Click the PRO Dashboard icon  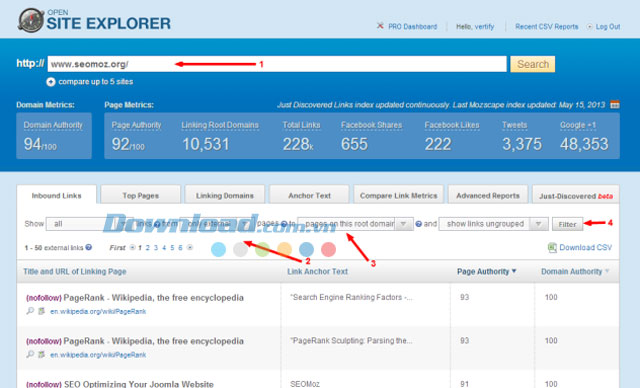click(x=380, y=26)
